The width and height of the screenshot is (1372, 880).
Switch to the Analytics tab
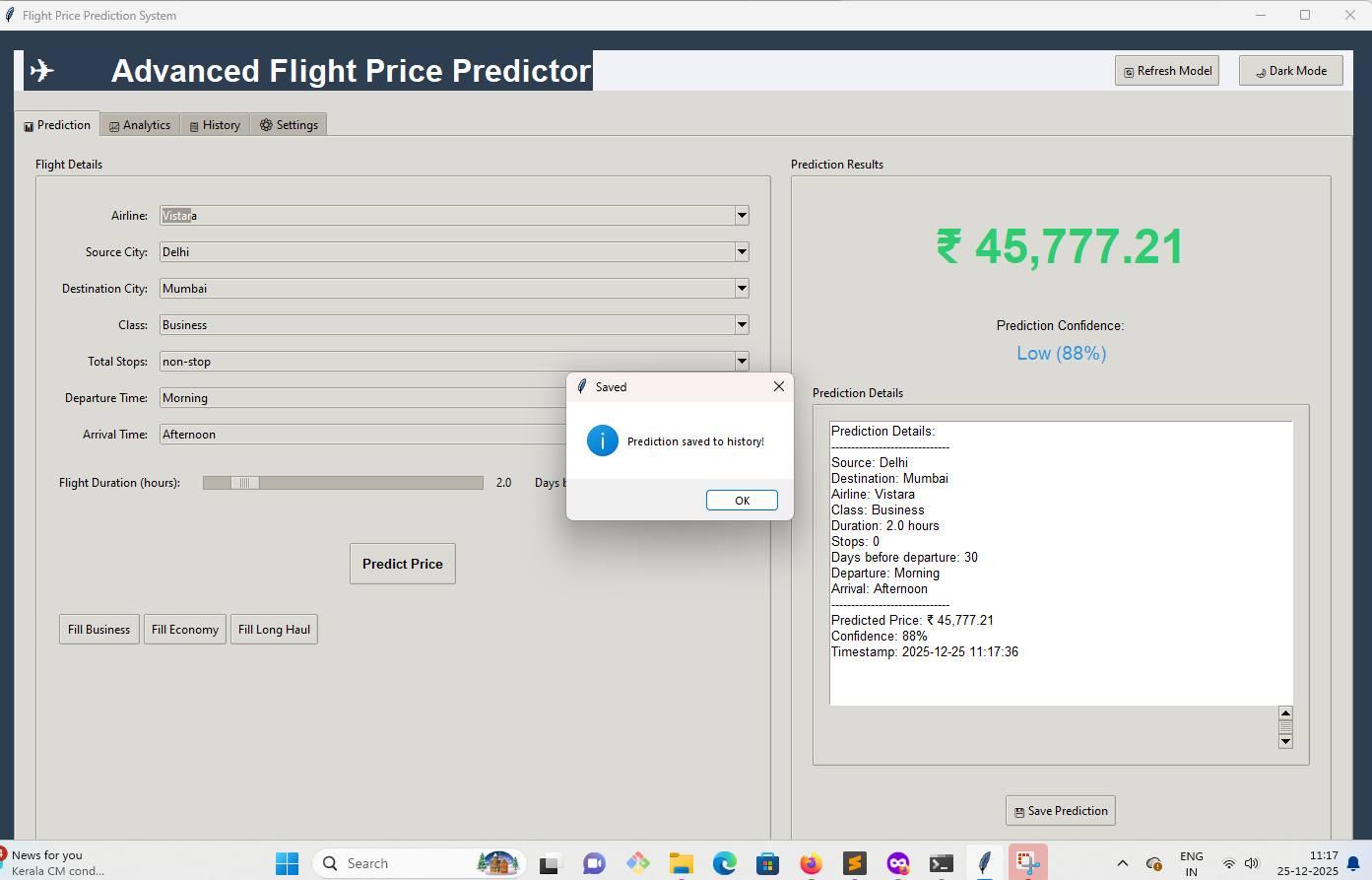click(x=140, y=125)
